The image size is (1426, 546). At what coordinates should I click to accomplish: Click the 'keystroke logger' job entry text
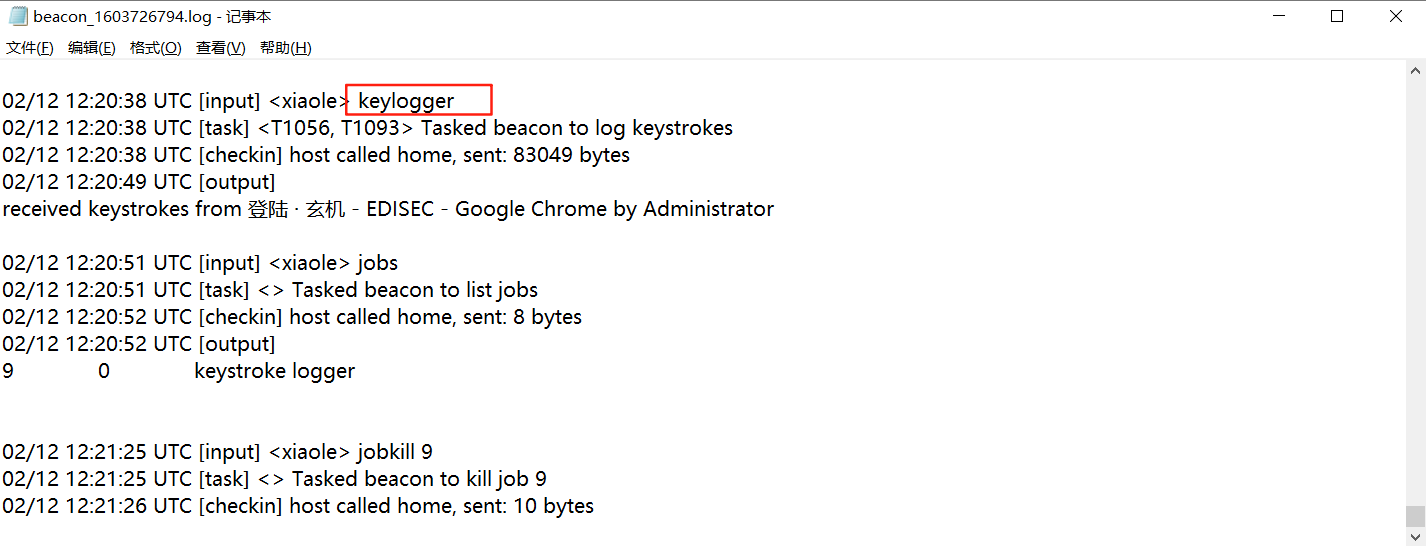pyautogui.click(x=274, y=371)
